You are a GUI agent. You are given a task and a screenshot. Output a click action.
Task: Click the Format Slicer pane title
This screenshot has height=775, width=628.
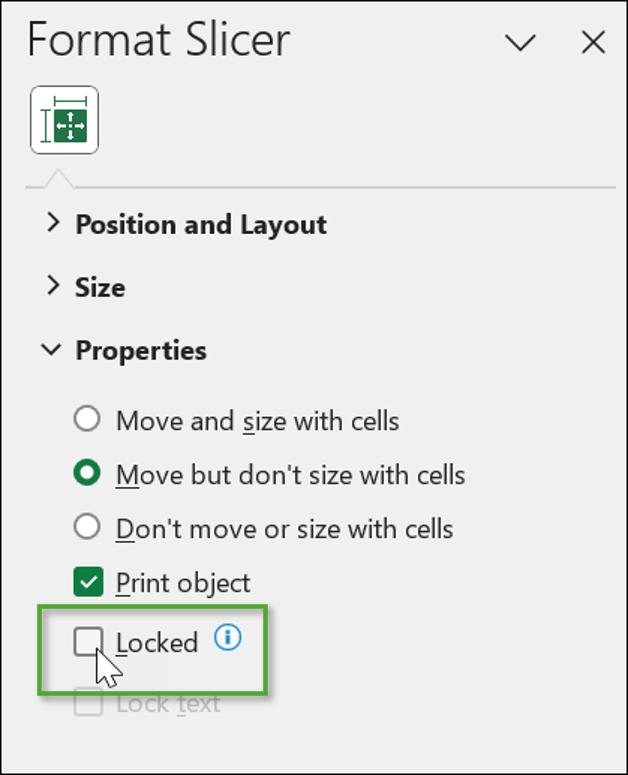[158, 40]
